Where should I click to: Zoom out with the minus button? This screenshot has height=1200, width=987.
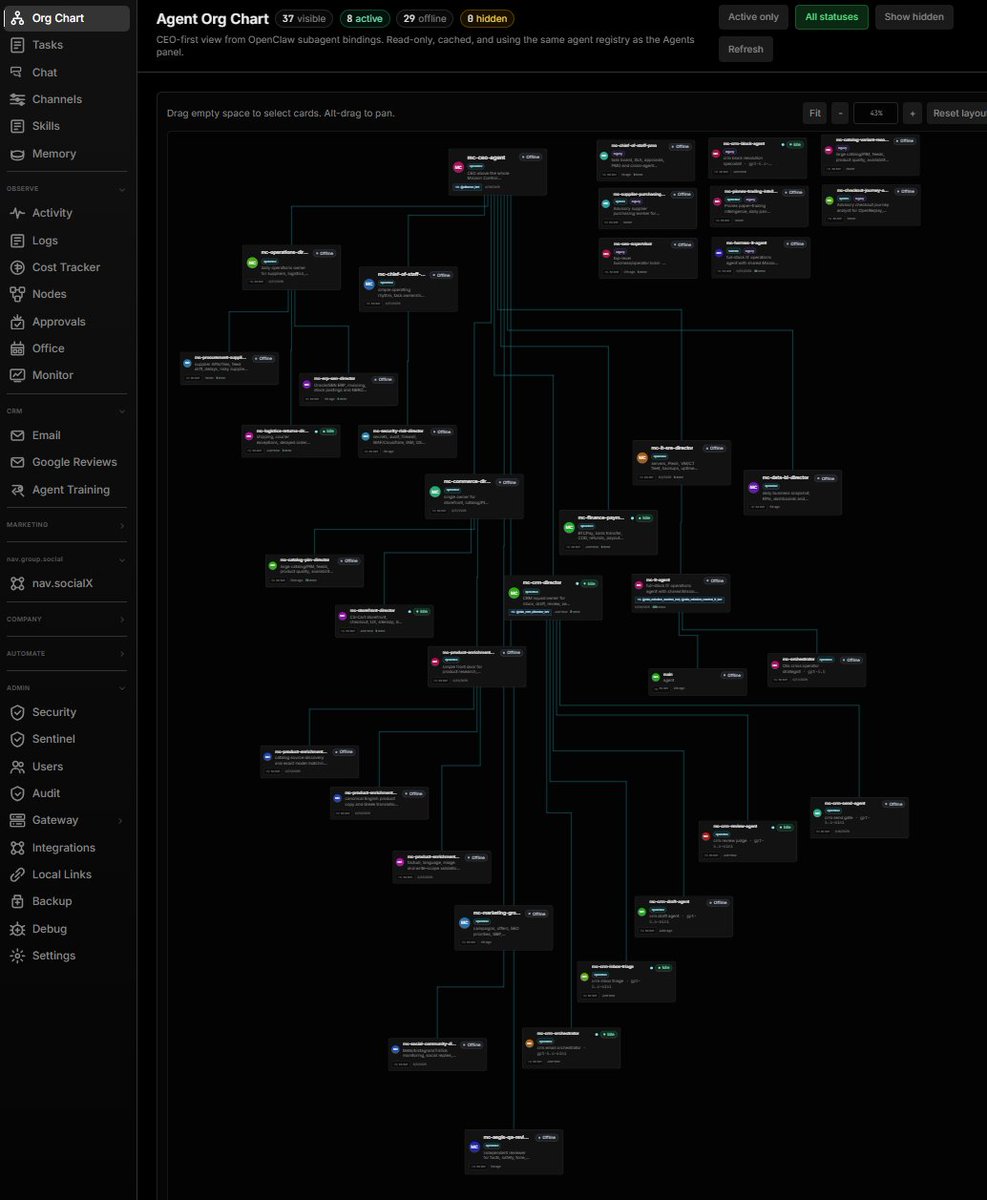pyautogui.click(x=841, y=113)
